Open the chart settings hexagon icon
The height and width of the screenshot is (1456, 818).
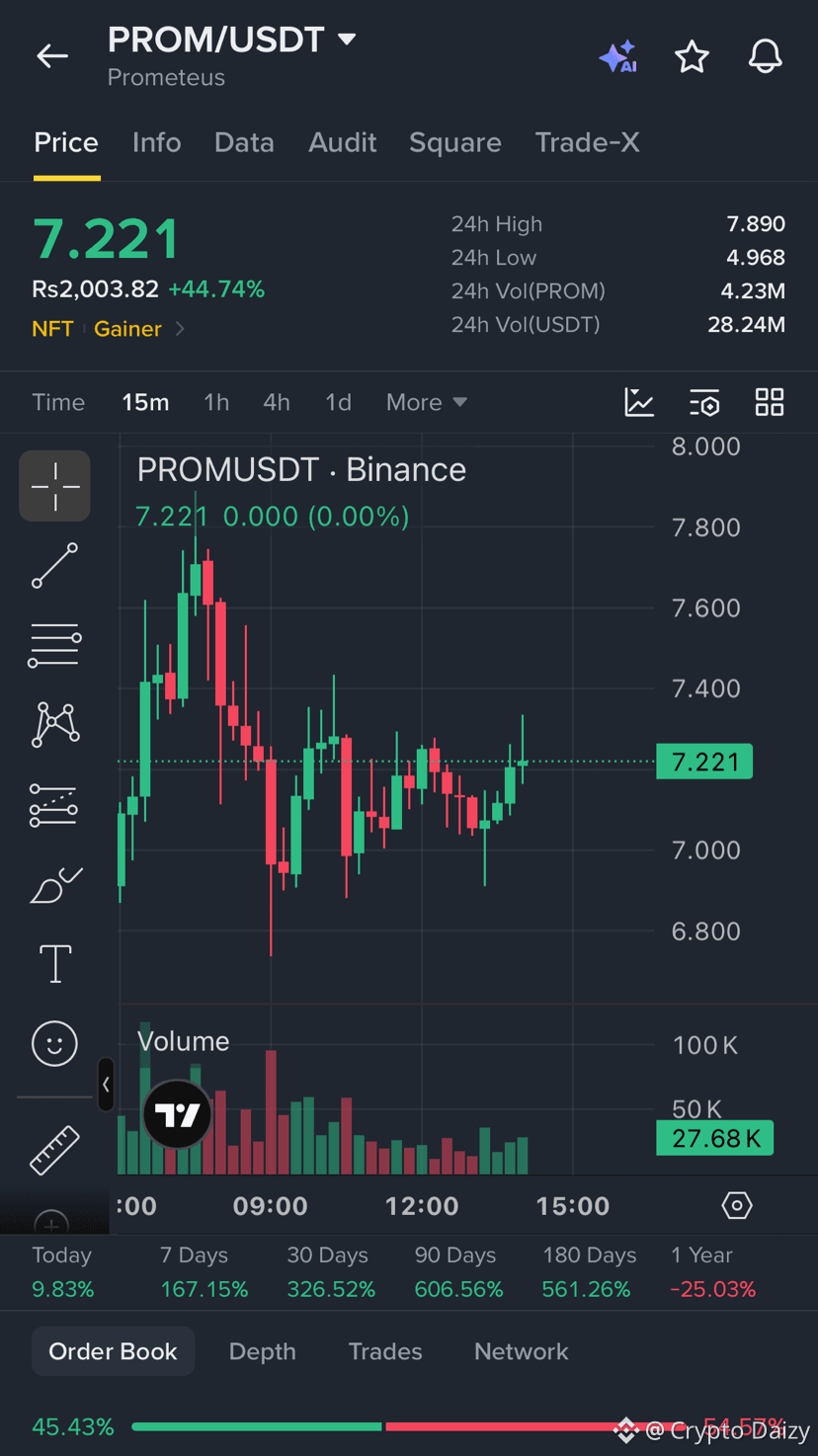737,1206
